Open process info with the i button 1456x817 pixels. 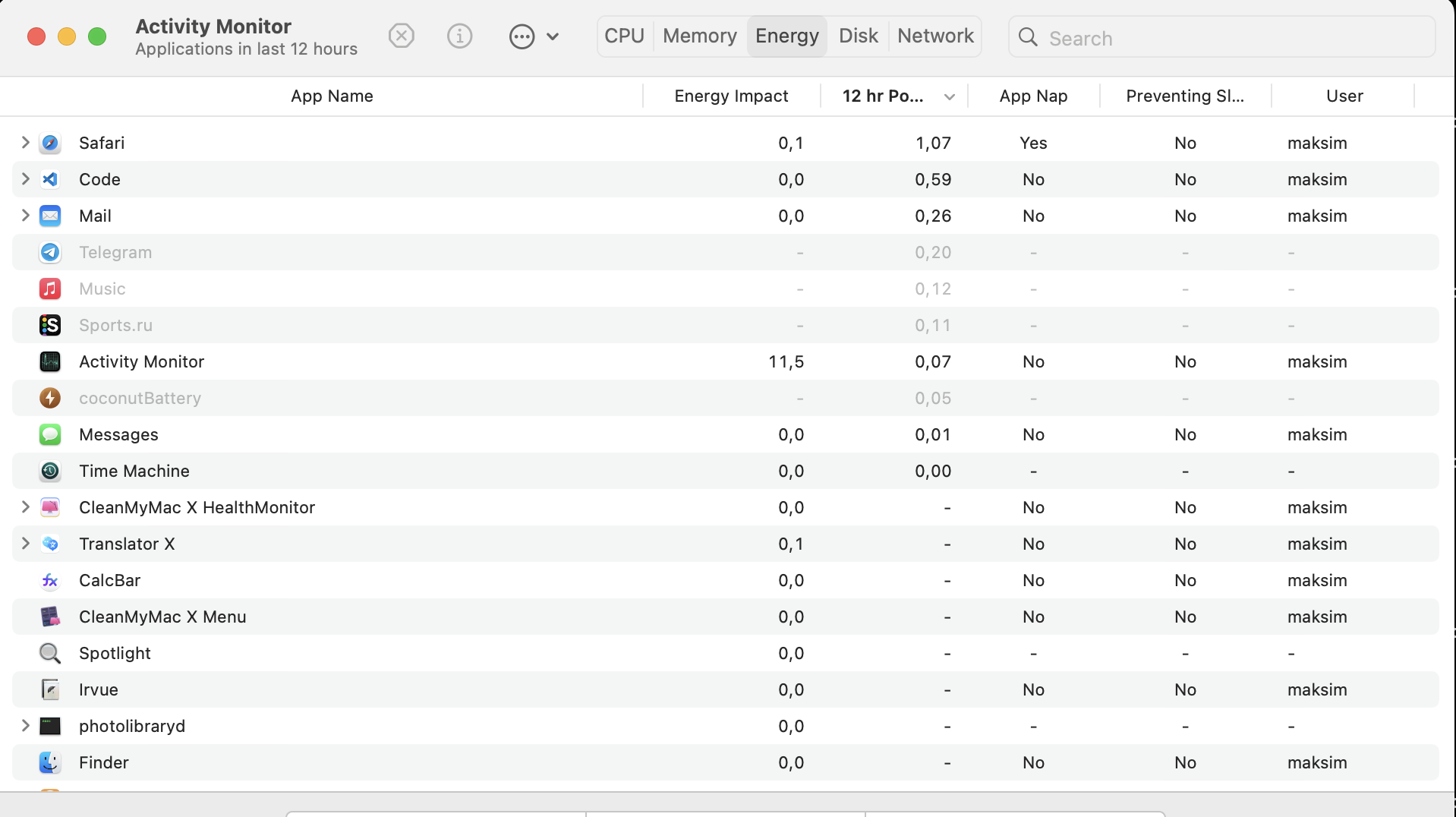tap(460, 36)
